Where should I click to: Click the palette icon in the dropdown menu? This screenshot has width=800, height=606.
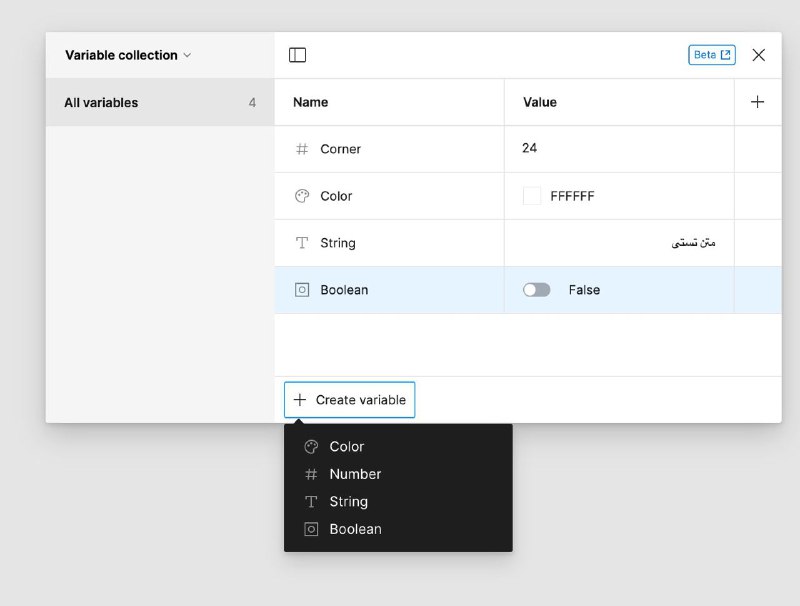click(311, 447)
